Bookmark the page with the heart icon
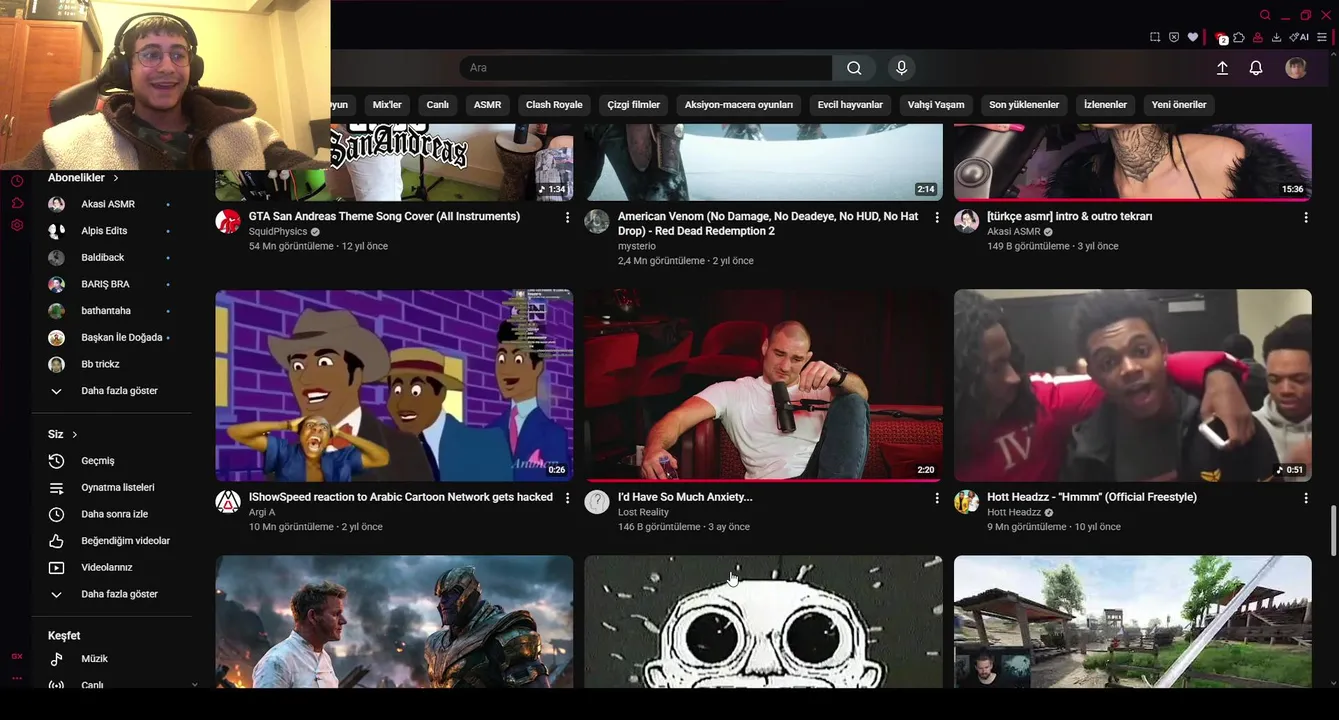This screenshot has width=1339, height=720. pos(1193,37)
